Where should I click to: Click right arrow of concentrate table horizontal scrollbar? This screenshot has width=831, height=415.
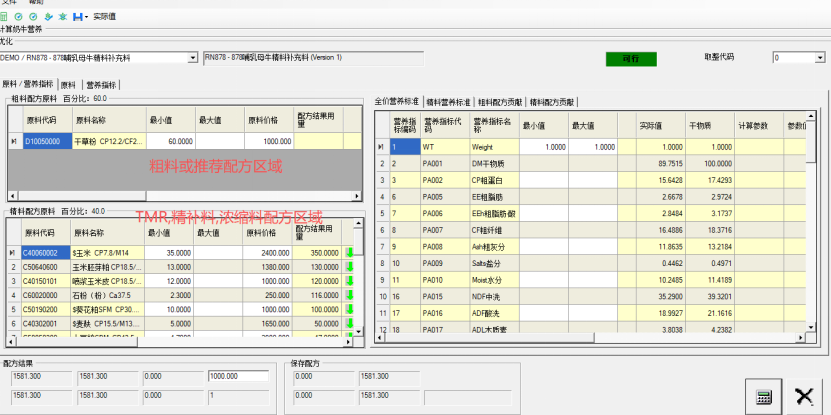click(348, 342)
